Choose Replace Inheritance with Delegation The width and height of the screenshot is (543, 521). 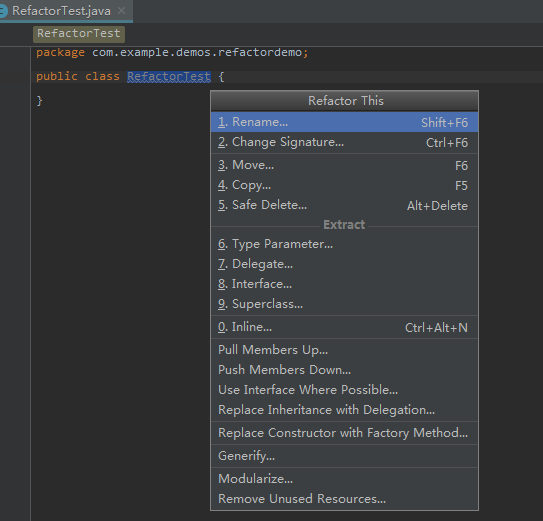pyautogui.click(x=344, y=410)
